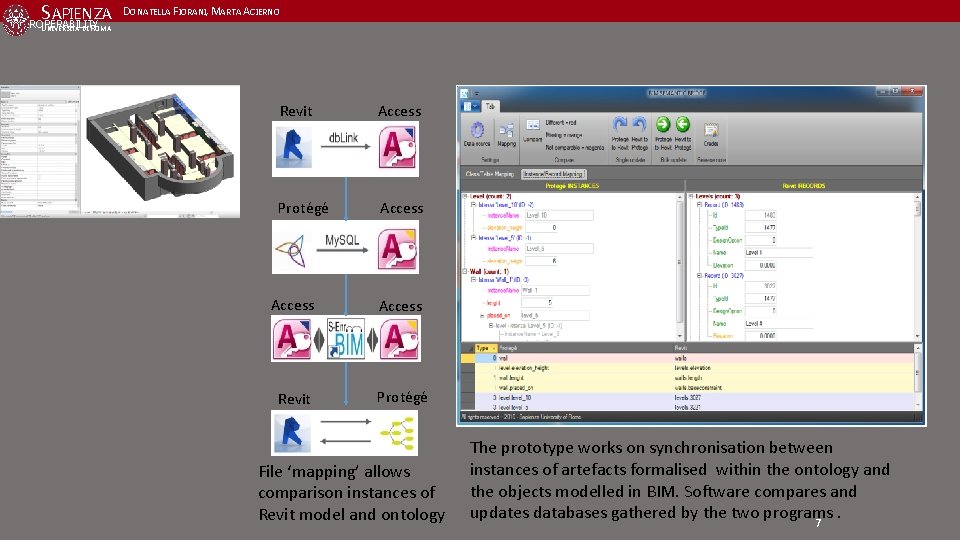Click the Name field under Record 1483
The height and width of the screenshot is (540, 960).
click(x=778, y=252)
